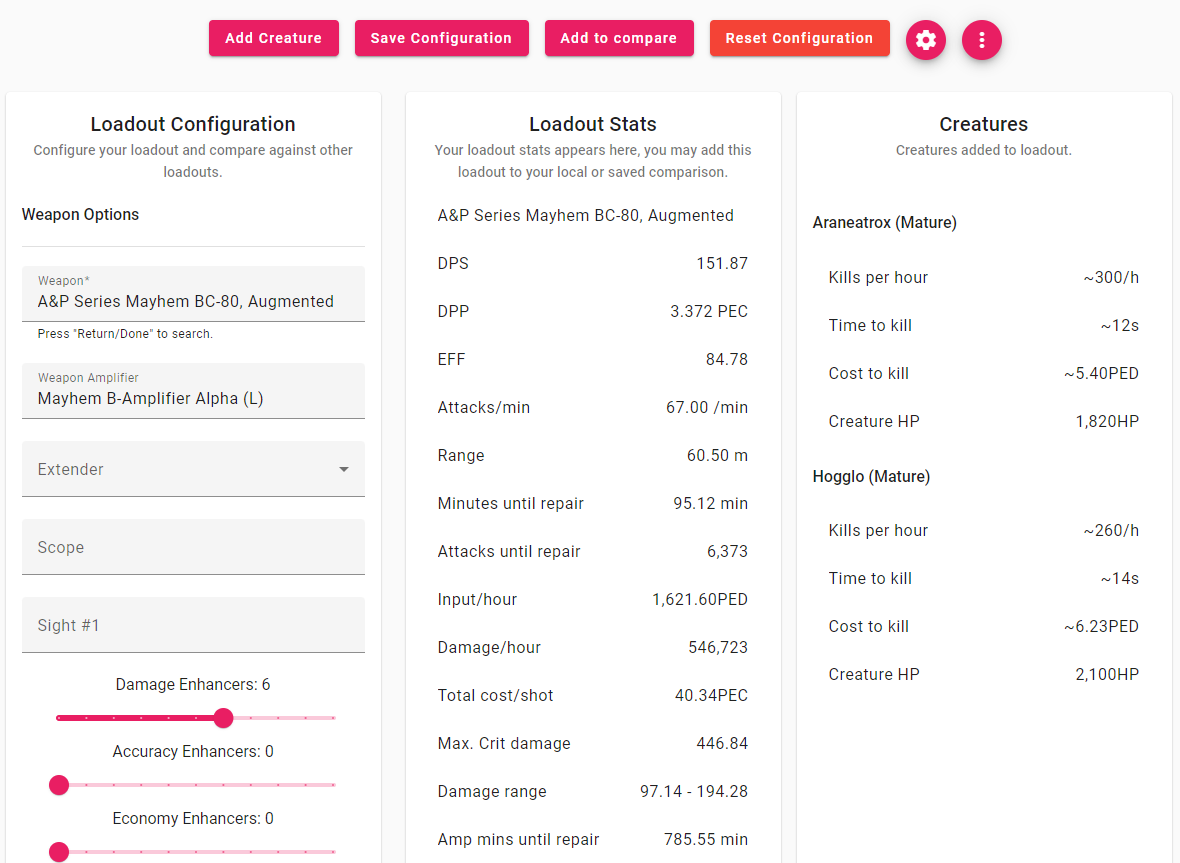Click the Loadout Stats weapon name text

pyautogui.click(x=585, y=215)
